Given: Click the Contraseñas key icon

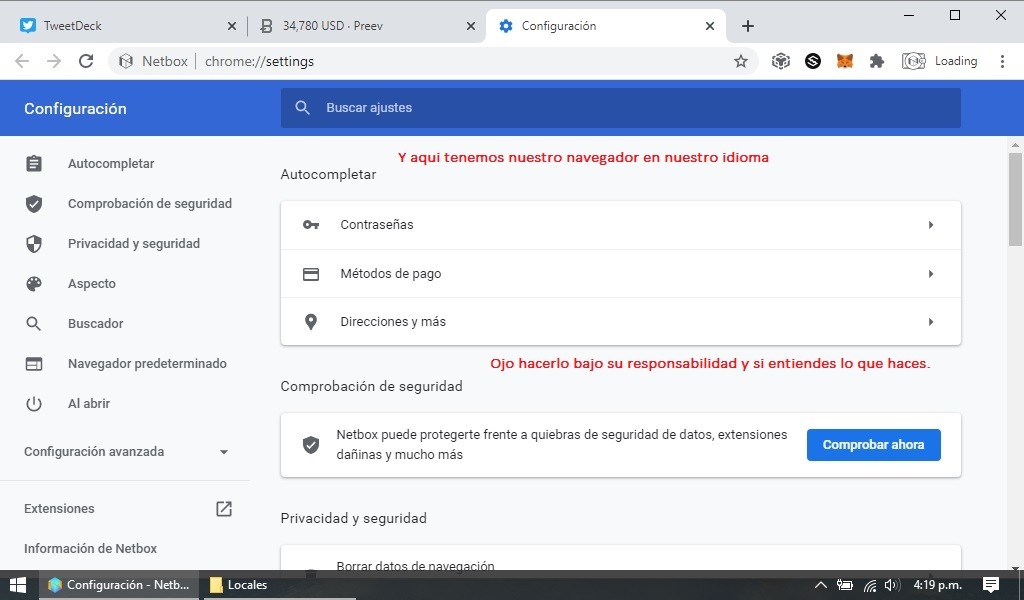Looking at the screenshot, I should pyautogui.click(x=311, y=225).
